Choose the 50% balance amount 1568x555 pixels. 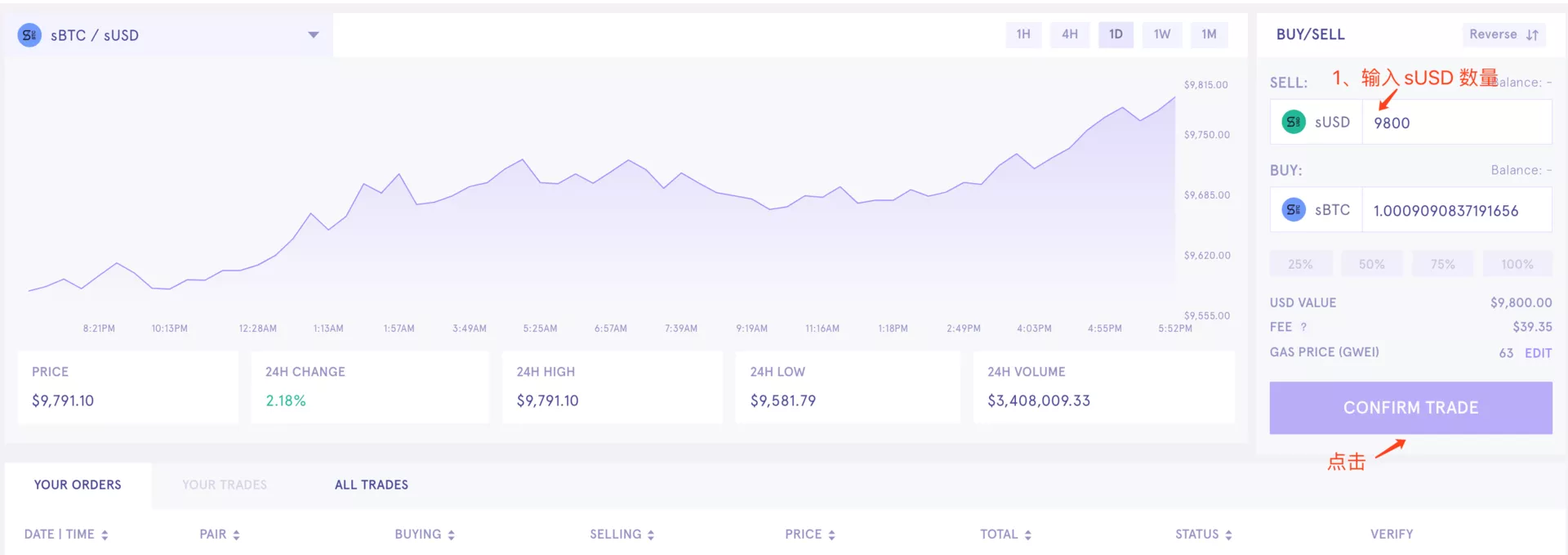coord(1372,264)
